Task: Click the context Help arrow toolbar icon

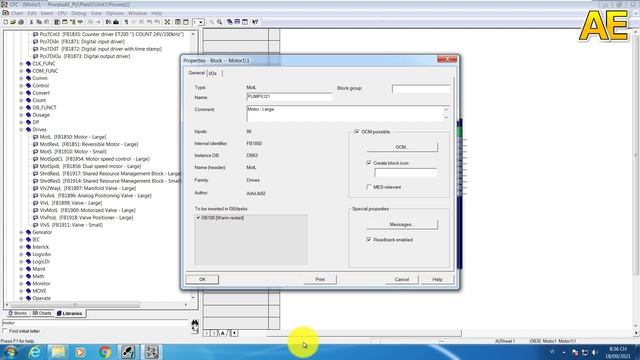Action: point(255,22)
